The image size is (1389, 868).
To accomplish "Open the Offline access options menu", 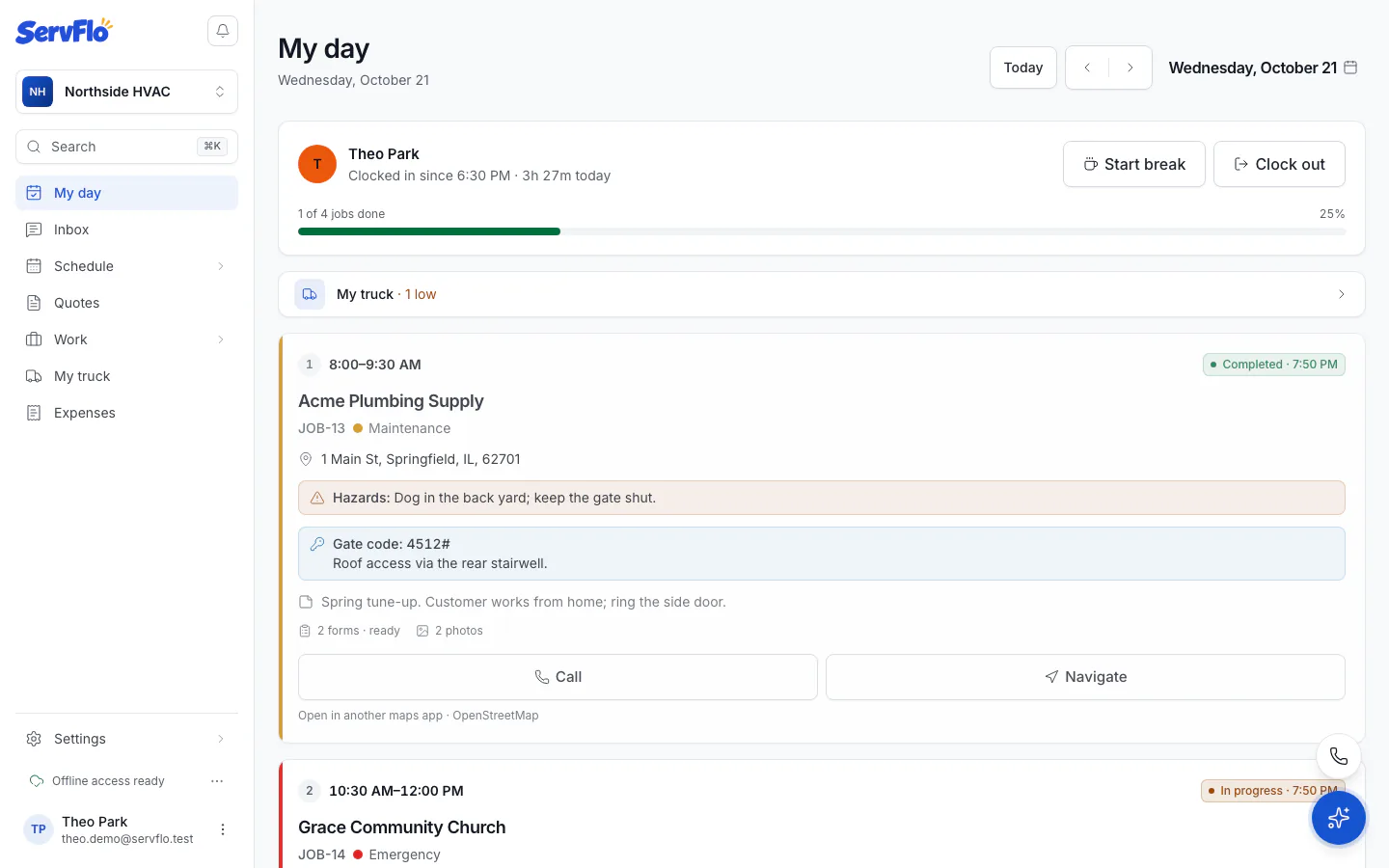I will click(x=217, y=781).
